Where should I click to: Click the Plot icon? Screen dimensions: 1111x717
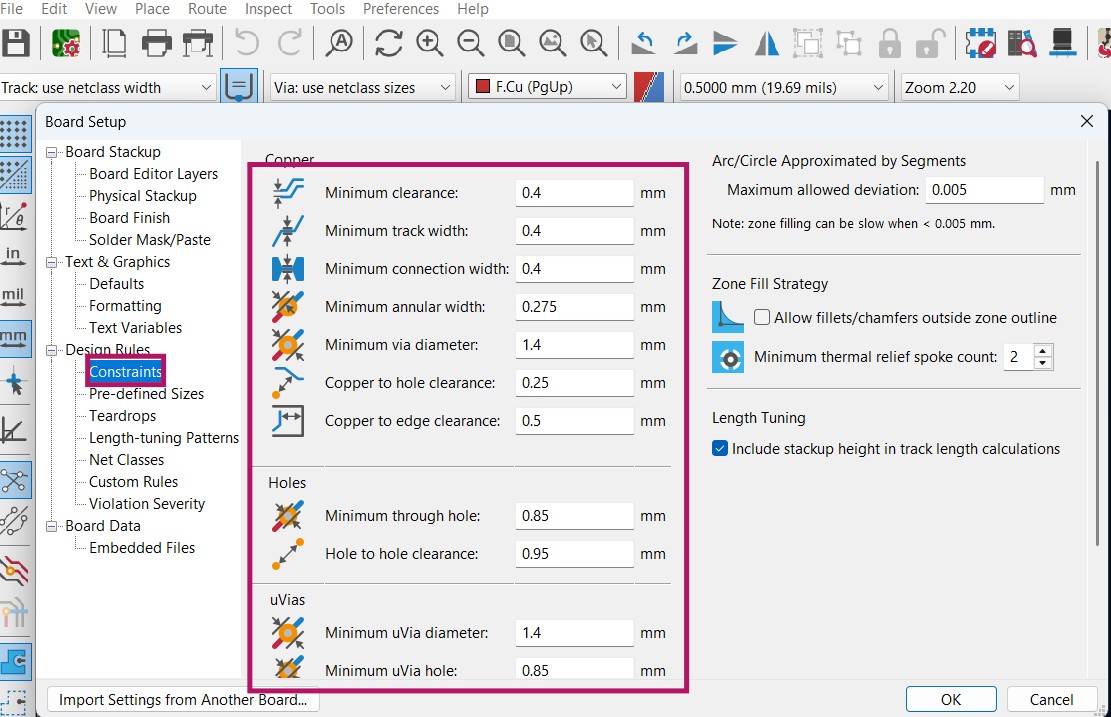click(x=198, y=44)
